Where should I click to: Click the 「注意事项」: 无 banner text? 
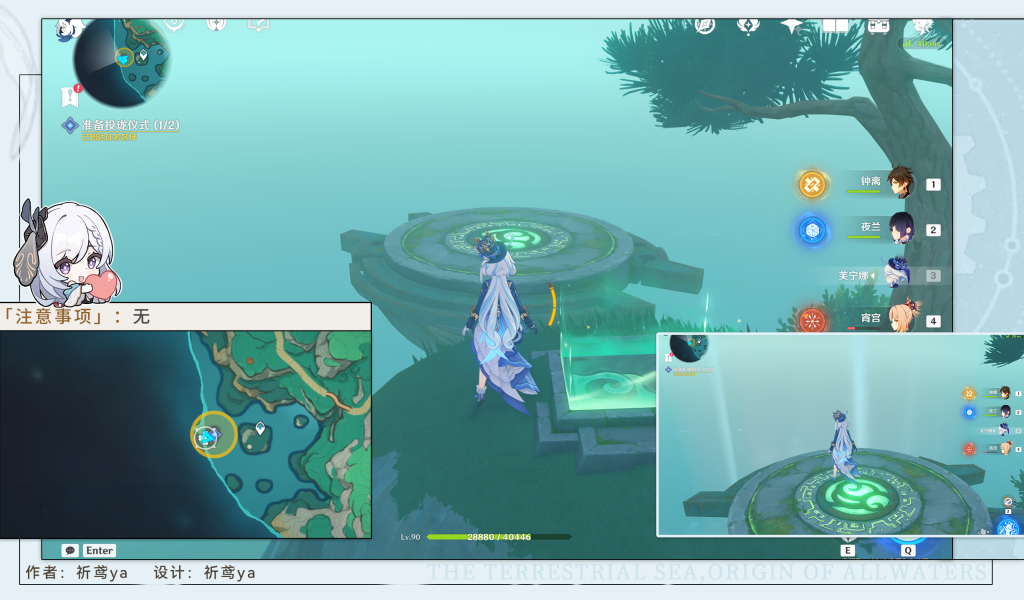click(76, 317)
